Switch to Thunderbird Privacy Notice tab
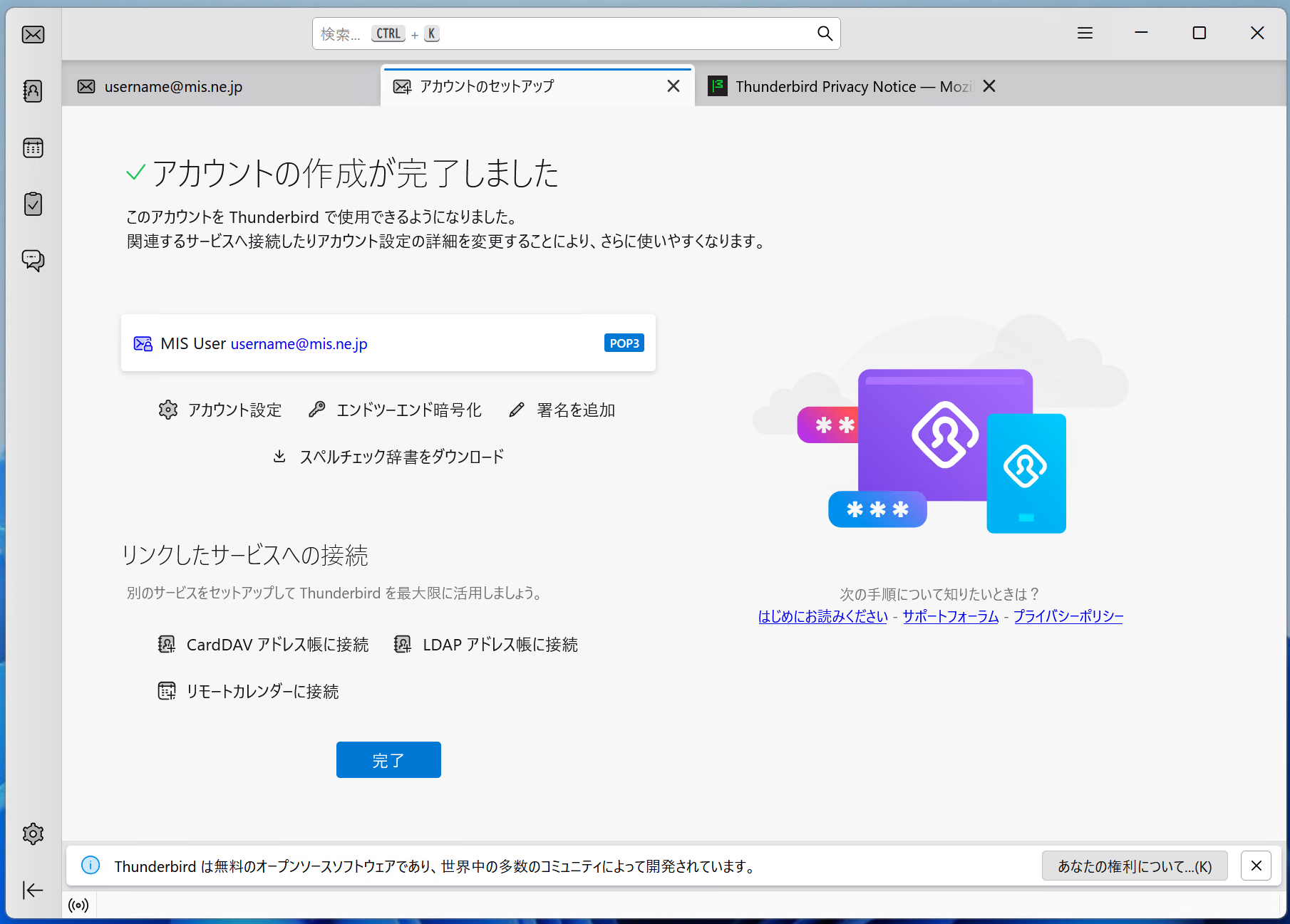 click(841, 87)
